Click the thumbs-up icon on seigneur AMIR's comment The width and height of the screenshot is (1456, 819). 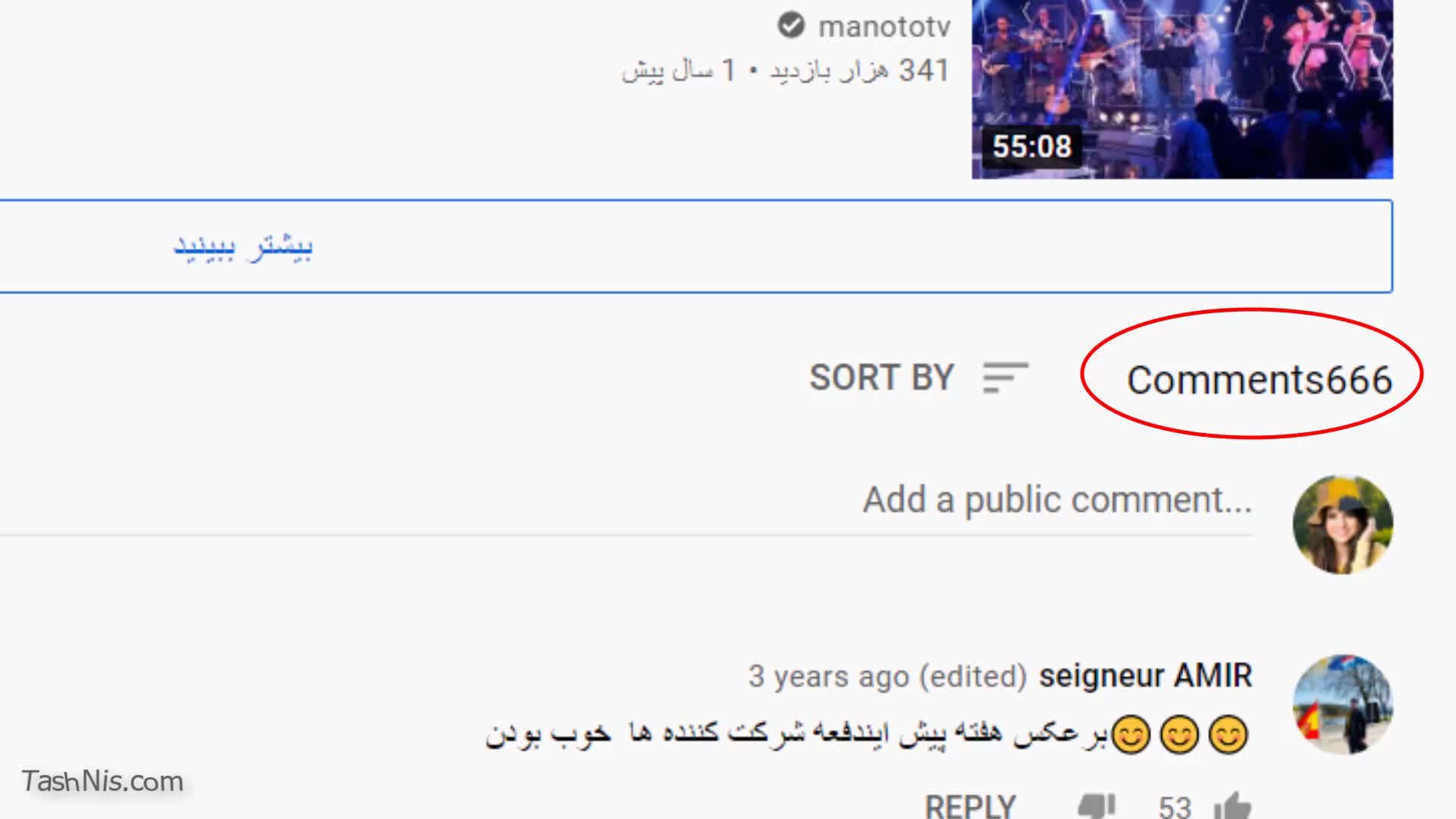1232,805
